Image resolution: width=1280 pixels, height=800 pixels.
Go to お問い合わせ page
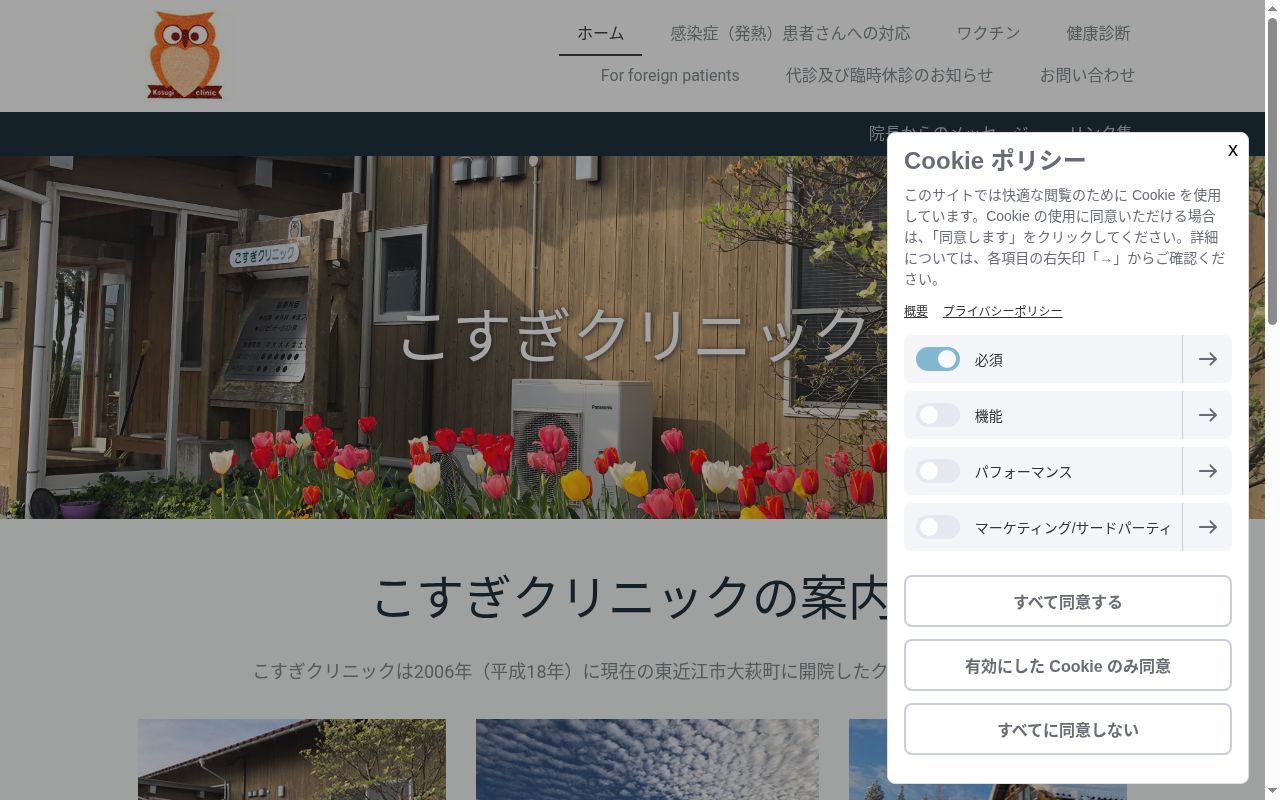(1087, 75)
